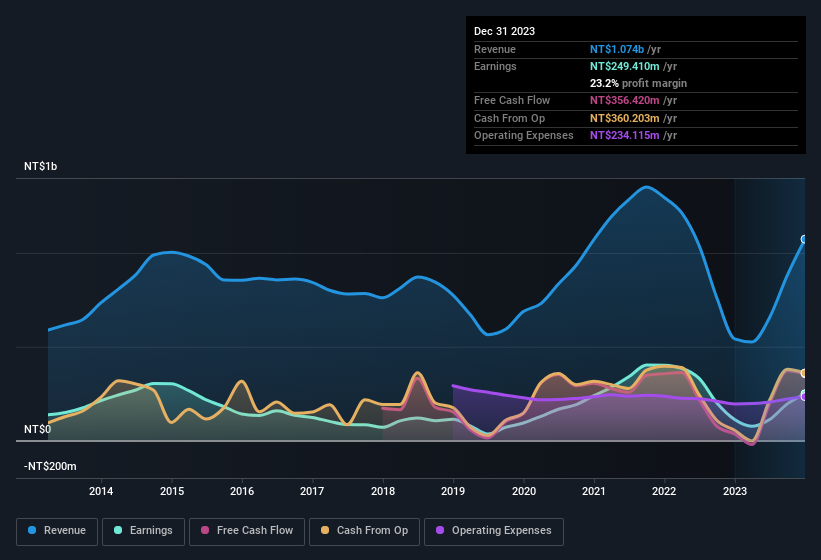Click the orange Cash From Op endpoint marker
821x560 pixels.
coord(804,373)
